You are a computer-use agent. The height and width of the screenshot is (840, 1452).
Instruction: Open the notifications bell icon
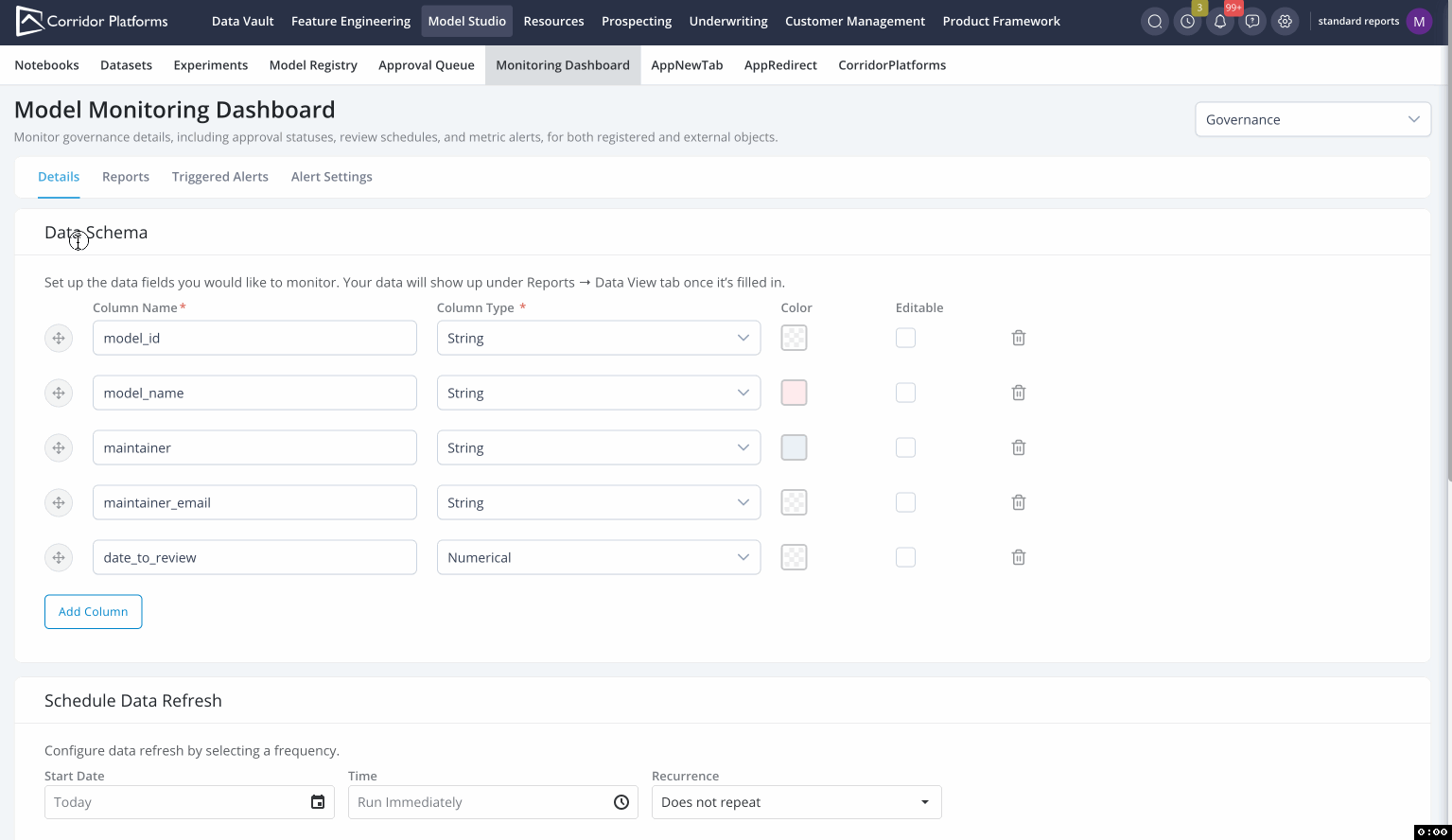coord(1219,21)
